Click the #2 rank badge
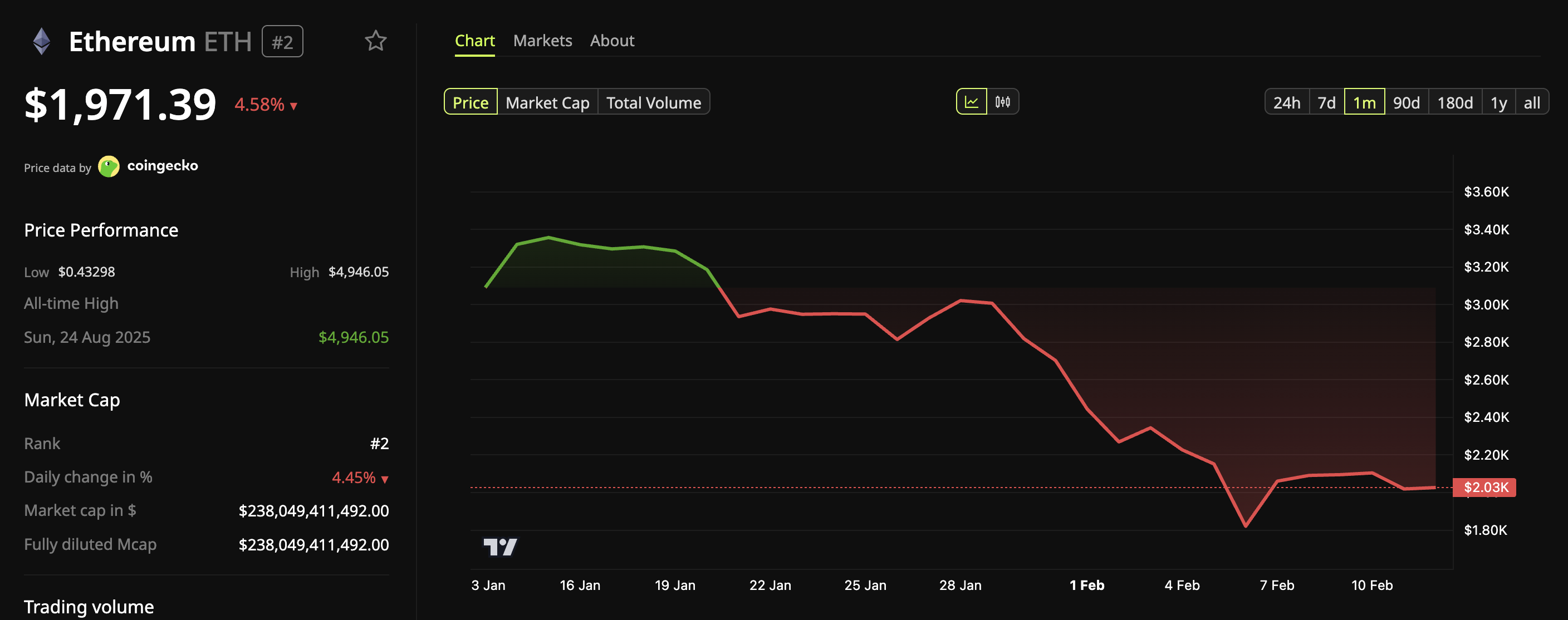1568x620 pixels. point(282,41)
